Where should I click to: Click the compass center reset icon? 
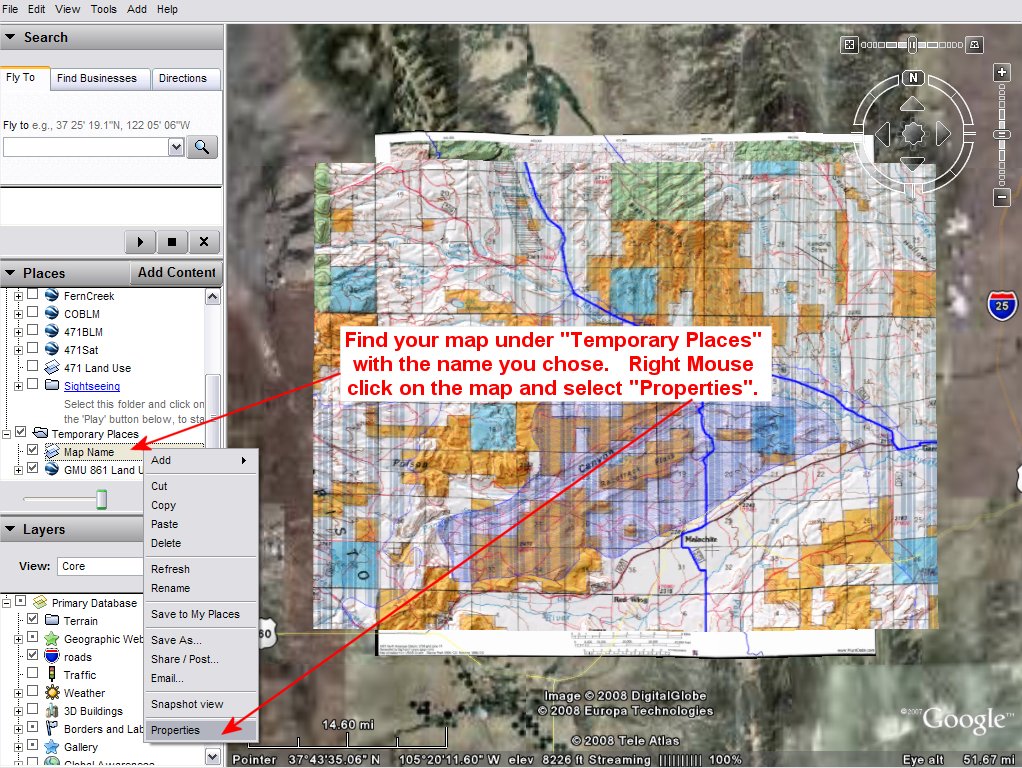click(913, 134)
